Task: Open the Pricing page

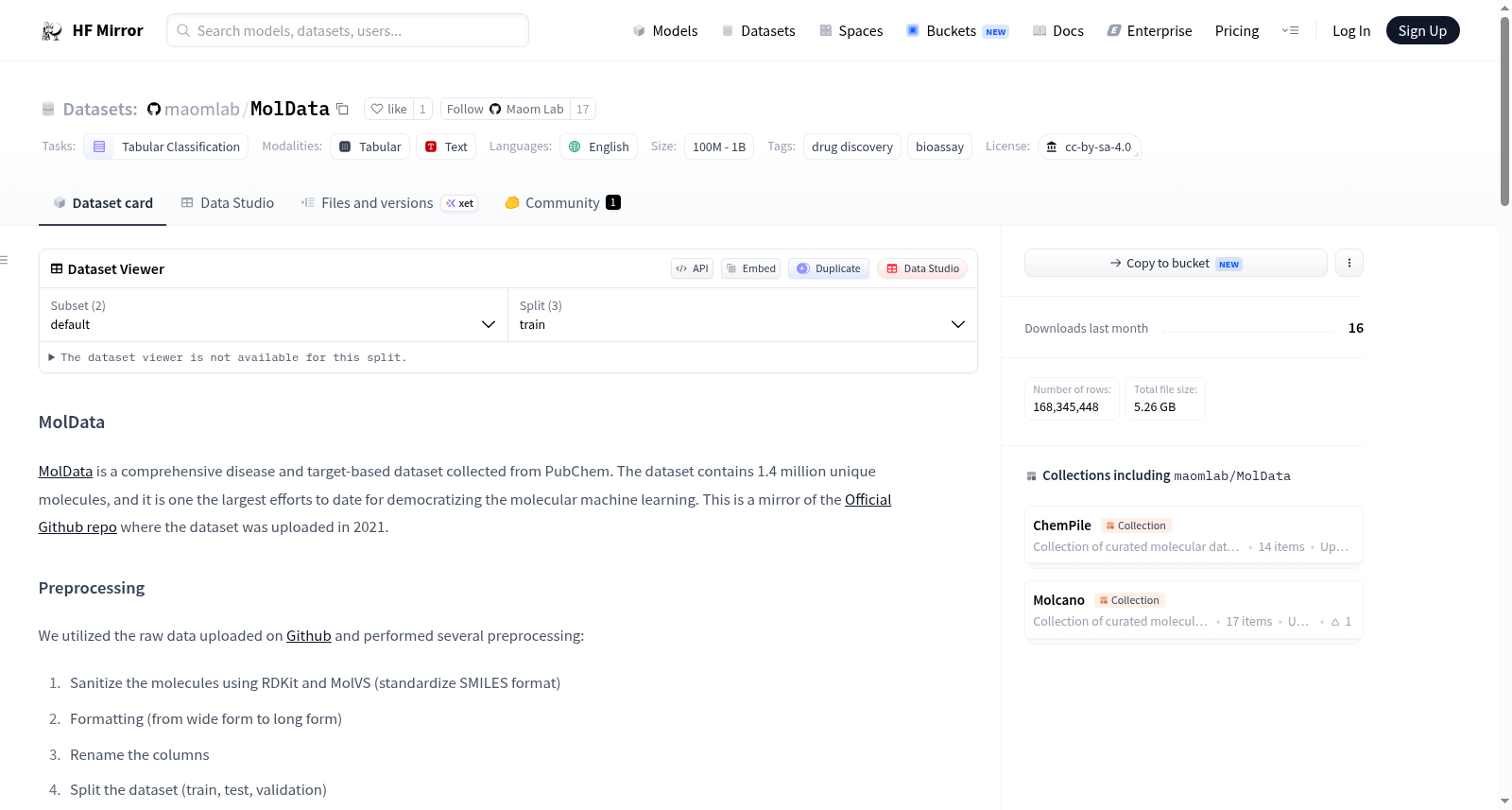Action: point(1237,30)
